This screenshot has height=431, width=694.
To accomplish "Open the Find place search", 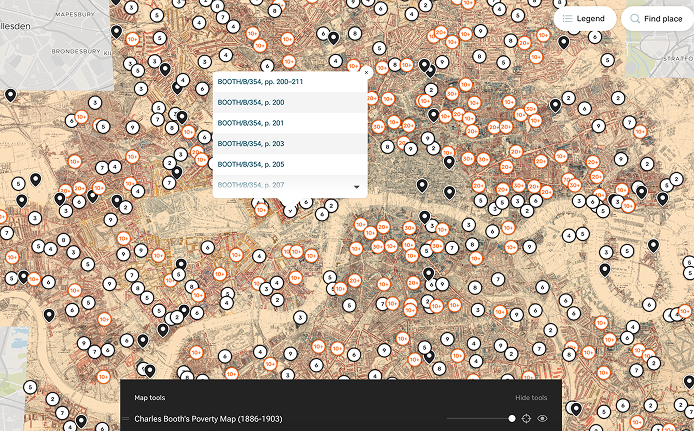I will click(658, 19).
